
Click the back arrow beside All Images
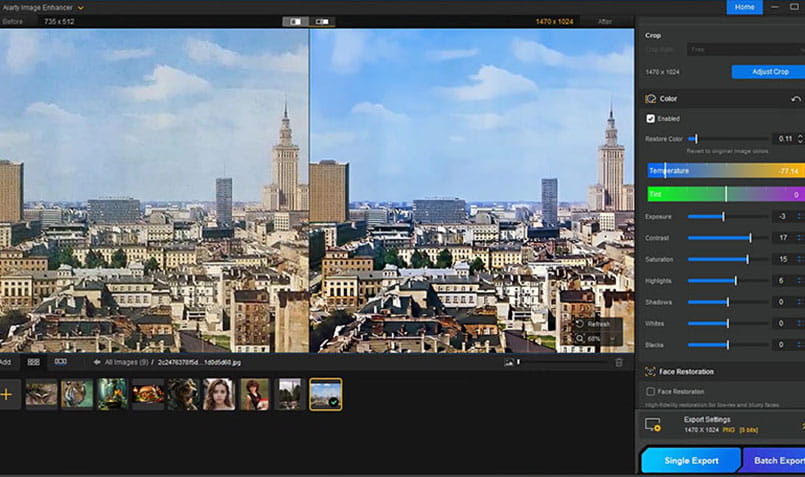click(x=97, y=362)
